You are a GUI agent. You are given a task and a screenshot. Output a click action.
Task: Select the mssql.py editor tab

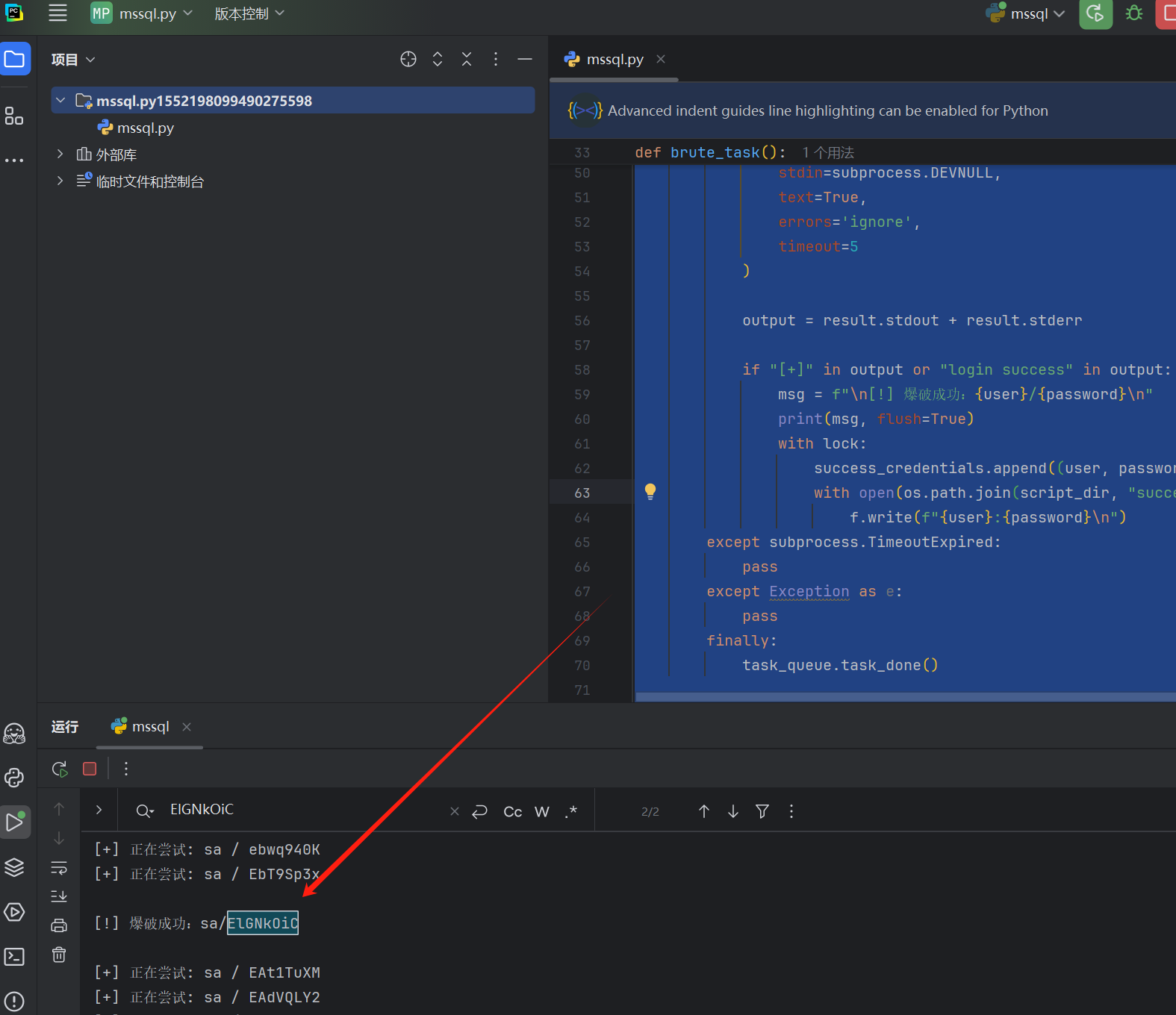click(x=614, y=59)
